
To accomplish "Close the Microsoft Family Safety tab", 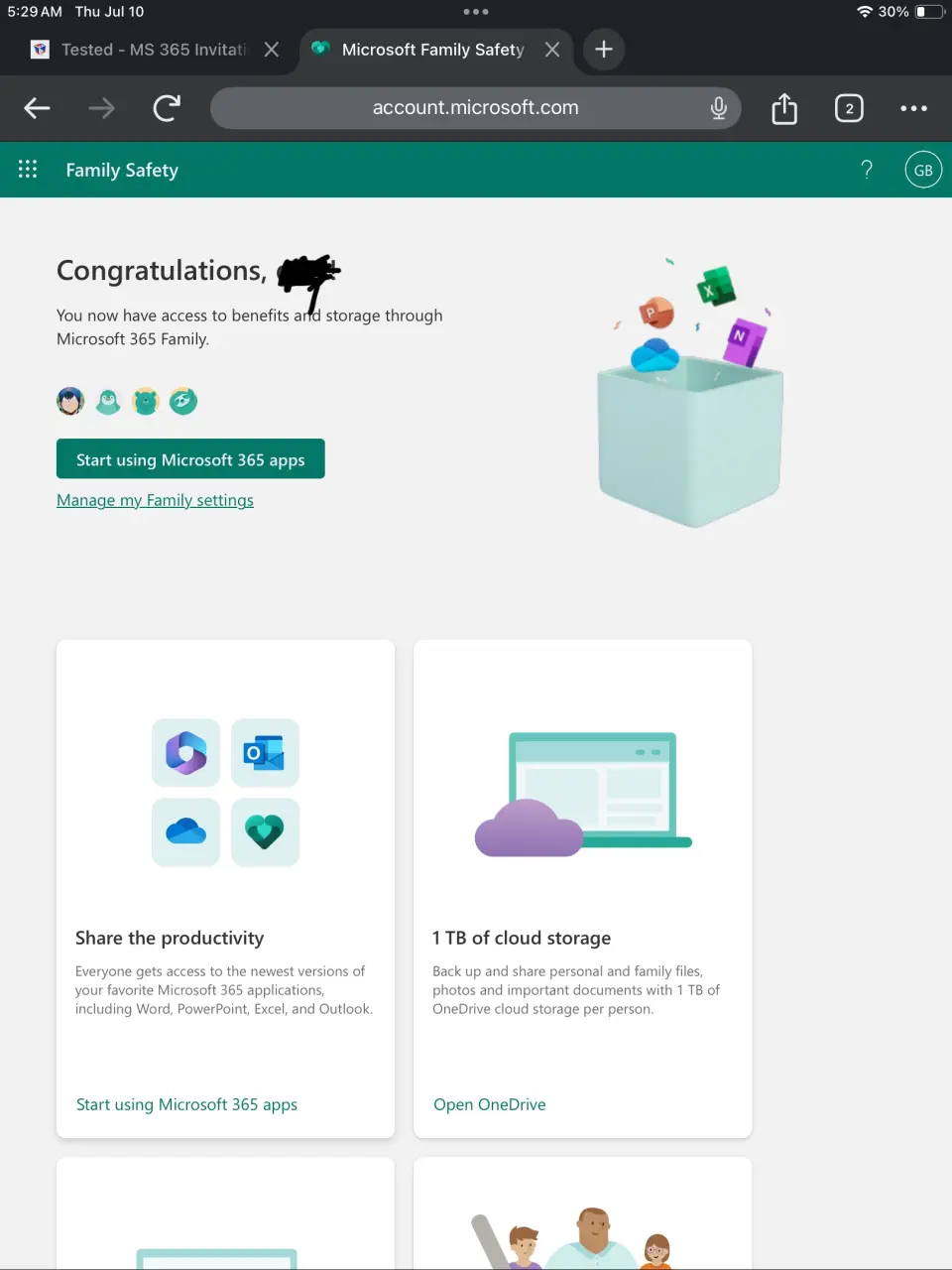I will [552, 50].
